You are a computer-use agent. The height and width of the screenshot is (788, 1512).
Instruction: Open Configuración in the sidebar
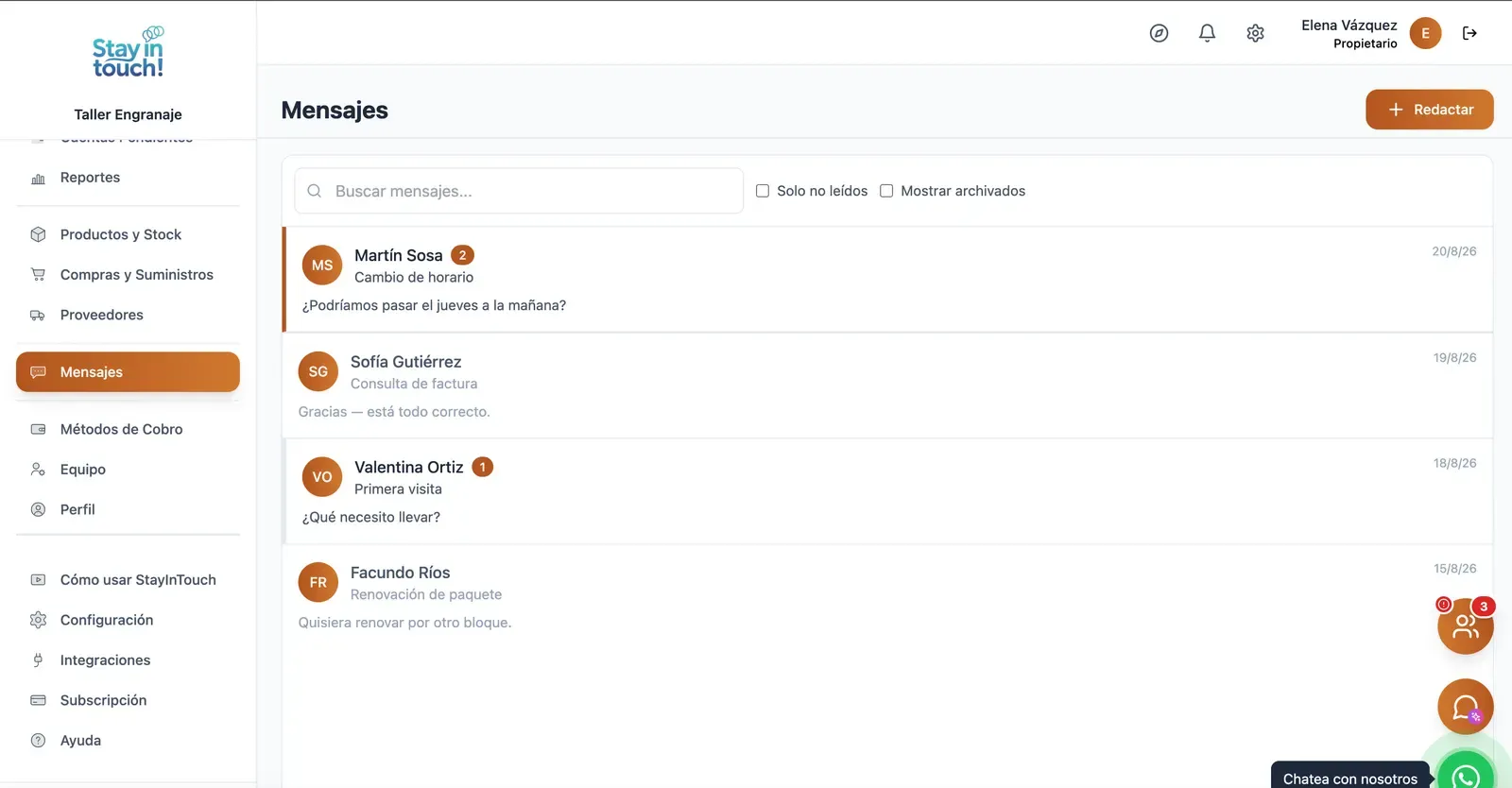[128, 620]
